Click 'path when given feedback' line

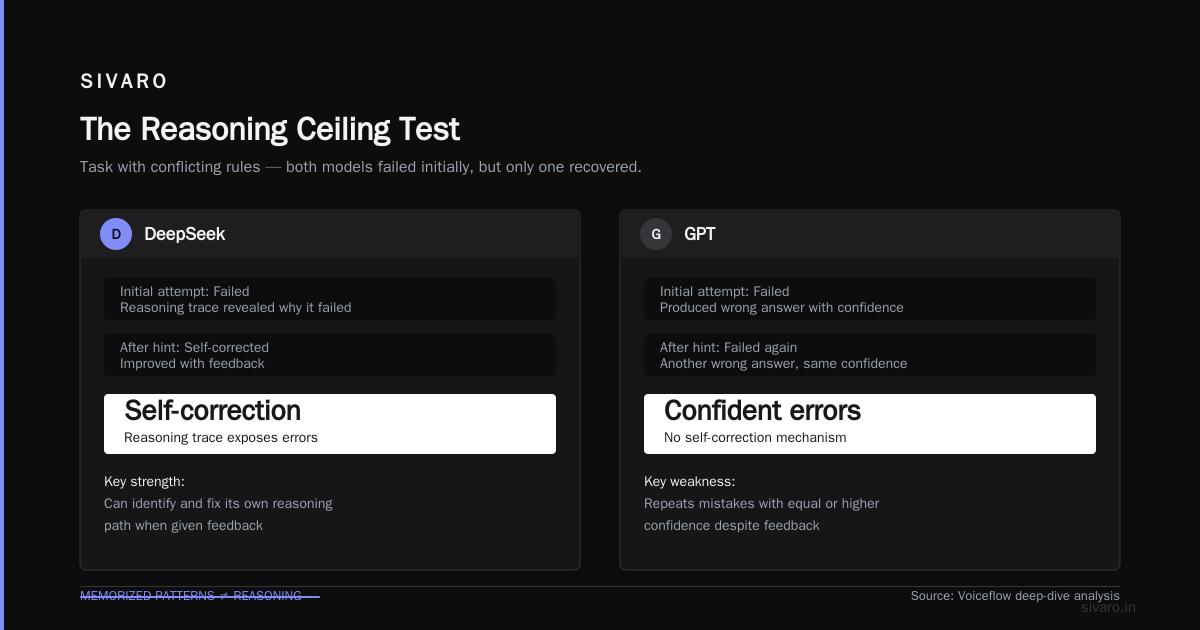click(x=183, y=526)
